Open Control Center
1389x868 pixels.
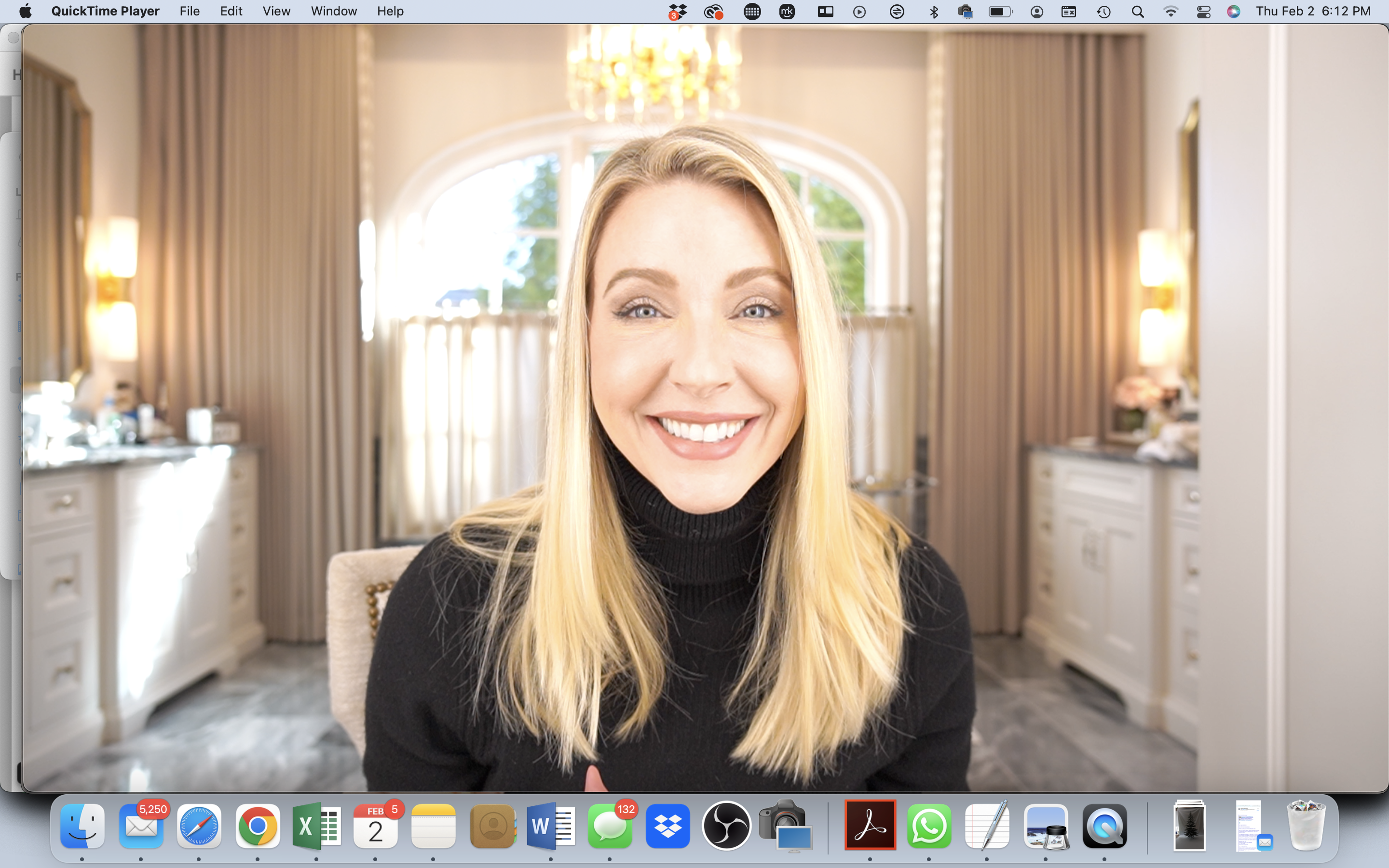[1204, 12]
